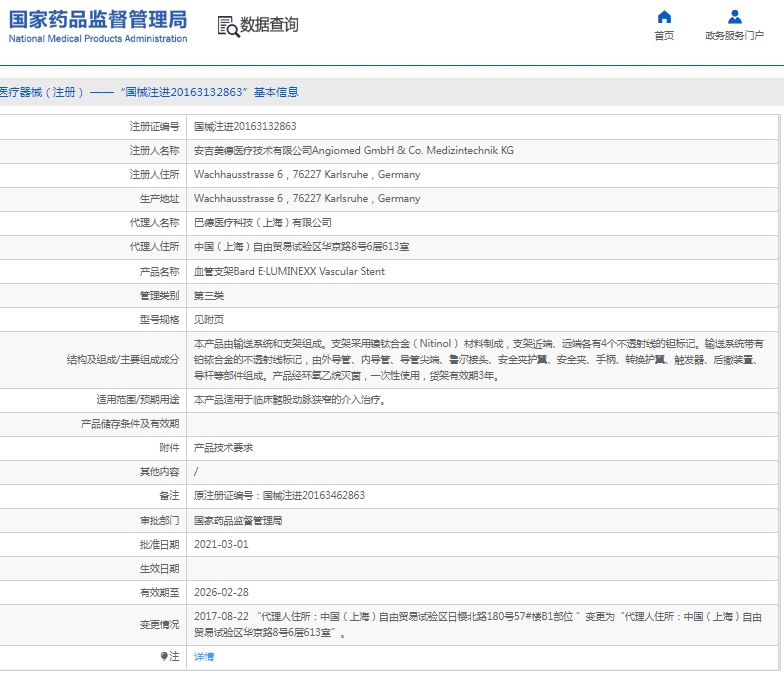Click the breadcrumb heading 医疗器械（注册）基本信息
This screenshot has height=675, width=784.
[149, 92]
